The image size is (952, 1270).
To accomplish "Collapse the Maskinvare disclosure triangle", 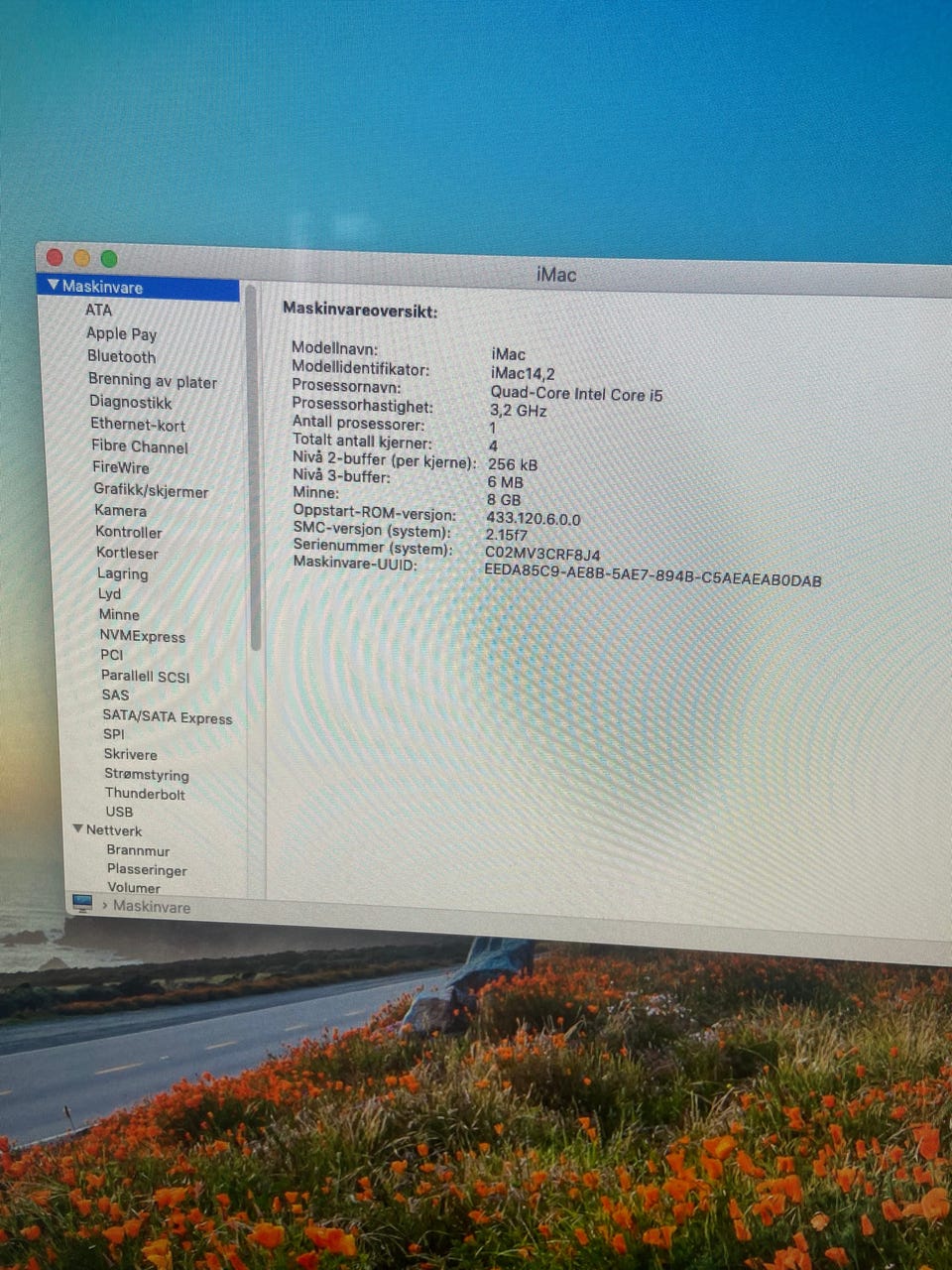I will click(53, 285).
